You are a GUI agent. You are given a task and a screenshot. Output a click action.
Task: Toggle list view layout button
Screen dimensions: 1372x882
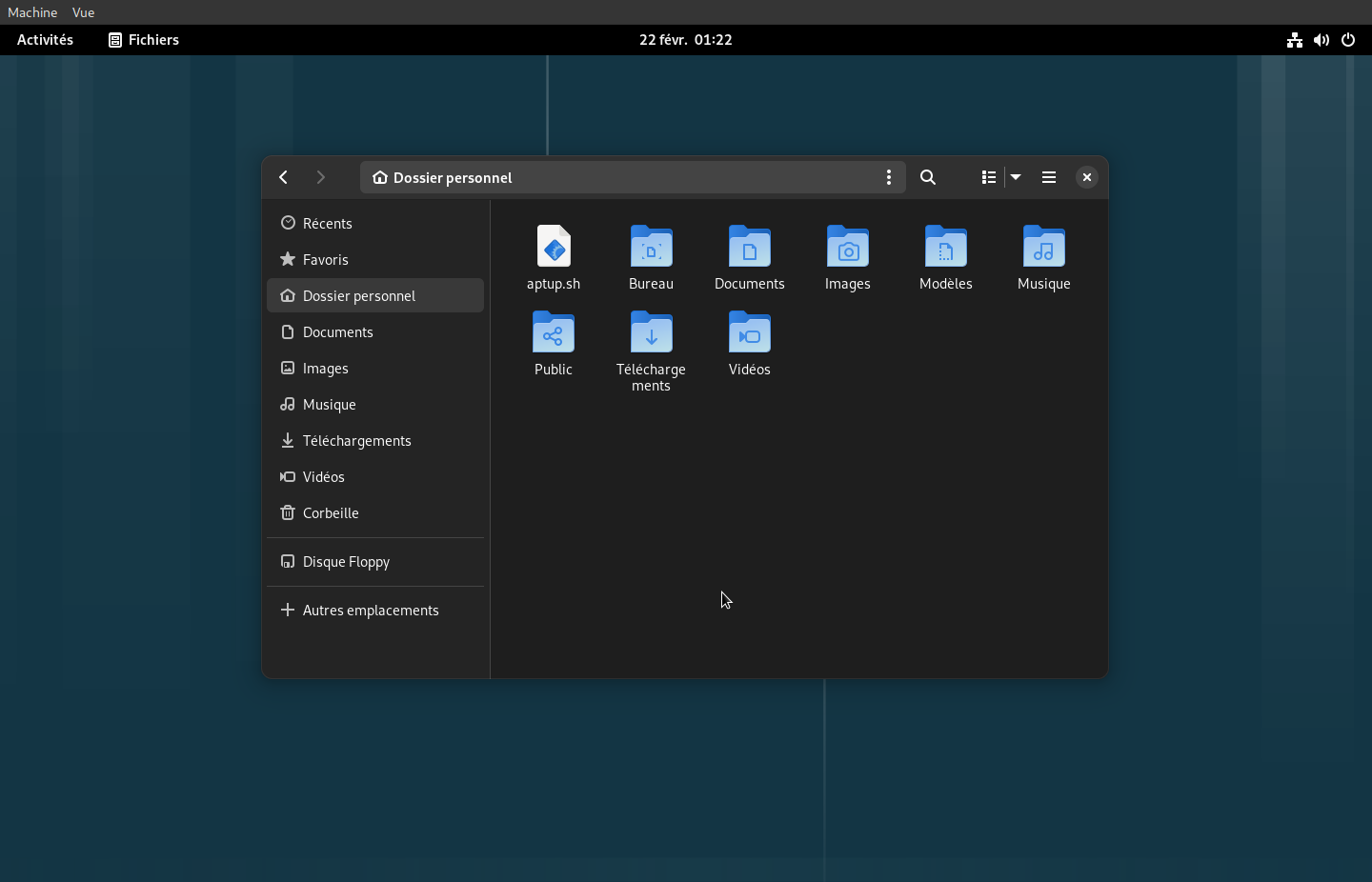pyautogui.click(x=989, y=177)
